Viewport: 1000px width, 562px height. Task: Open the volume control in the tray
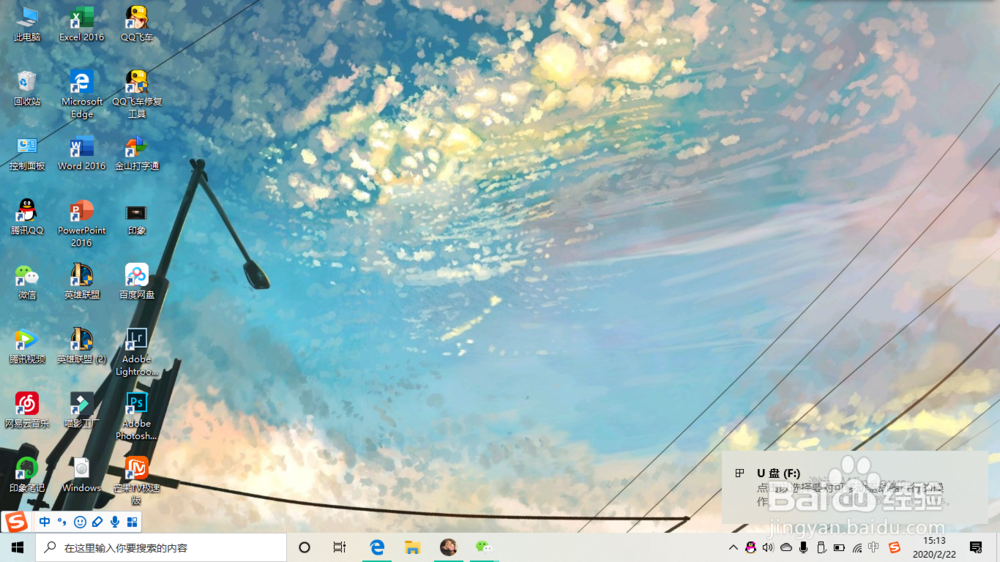[768, 547]
